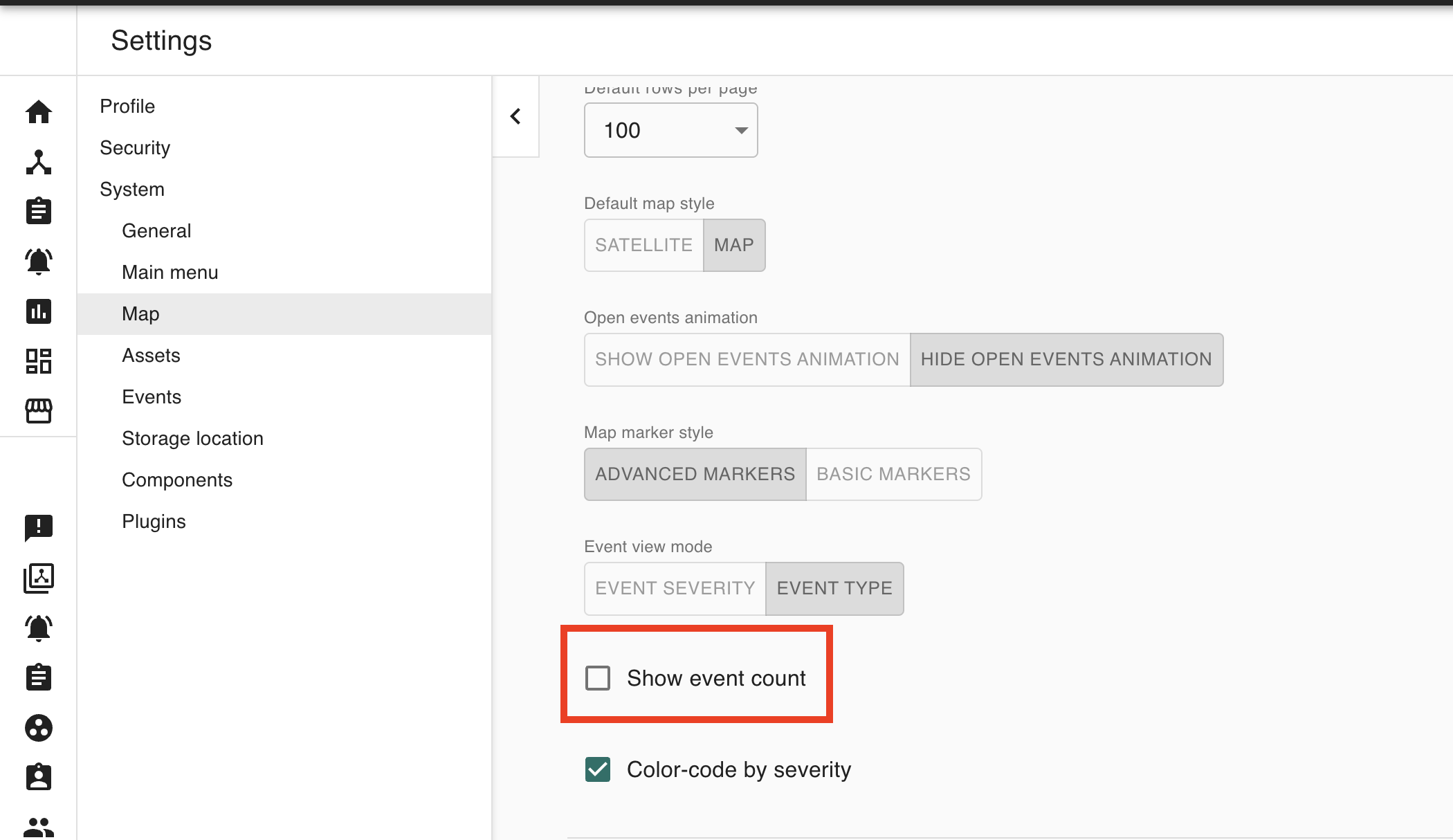Switch map style to SATELLITE
Image resolution: width=1453 pixels, height=840 pixels.
coord(643,245)
